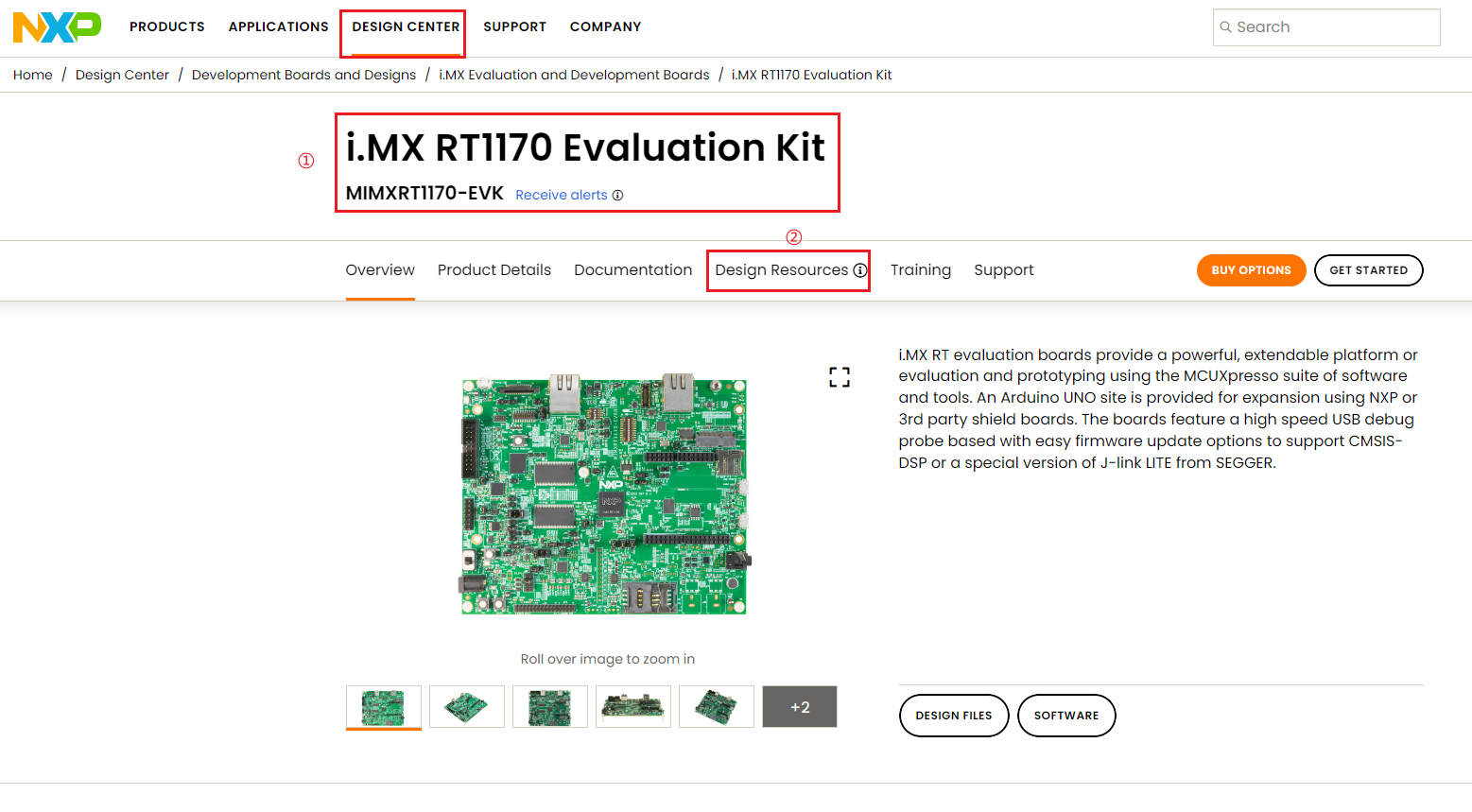Viewport: 1472px width, 812px height.
Task: Switch to the Training tab
Action: (x=920, y=269)
